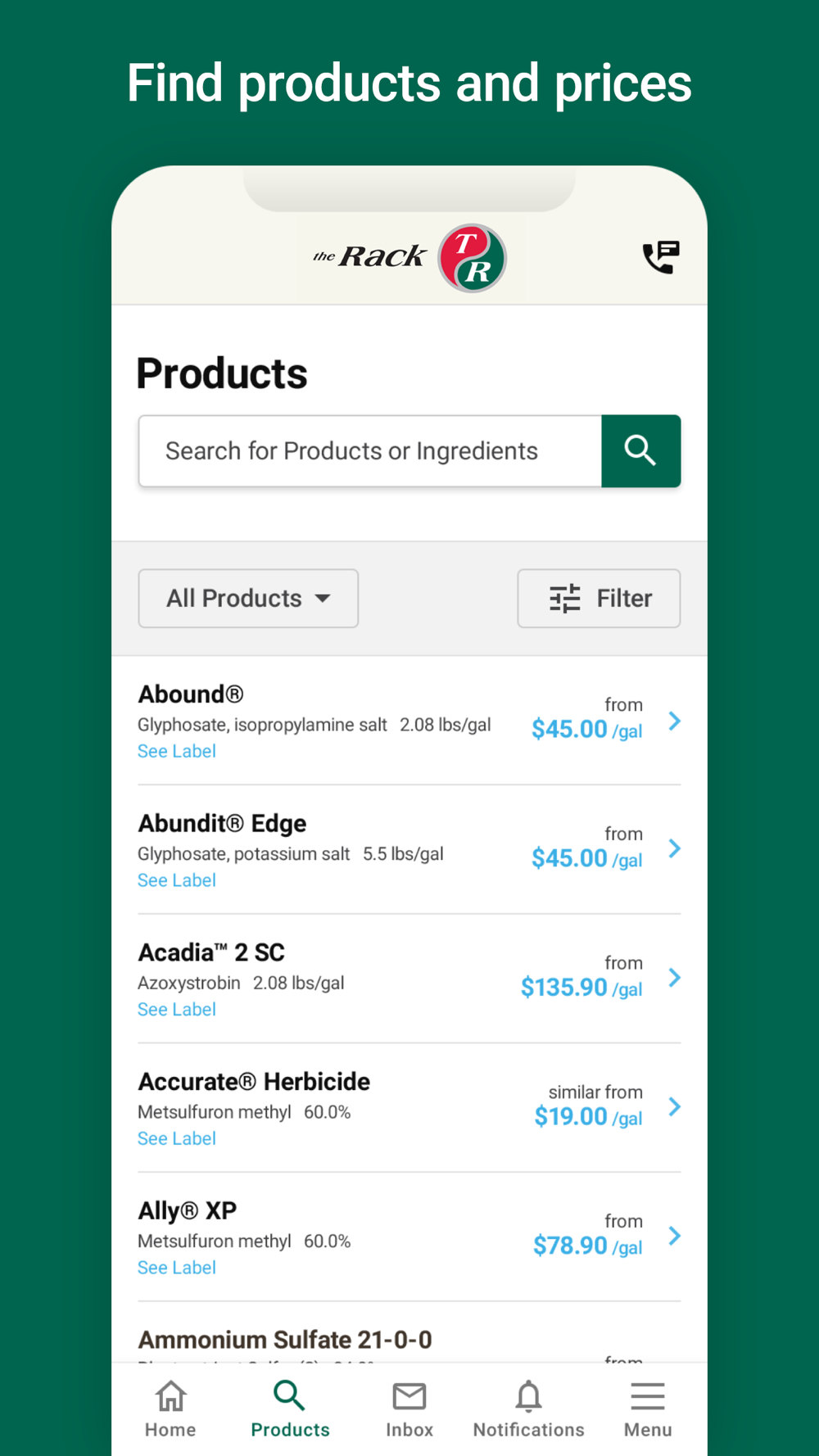Click See Label under Abundit® Edge
This screenshot has height=1456, width=819.
coord(177,880)
